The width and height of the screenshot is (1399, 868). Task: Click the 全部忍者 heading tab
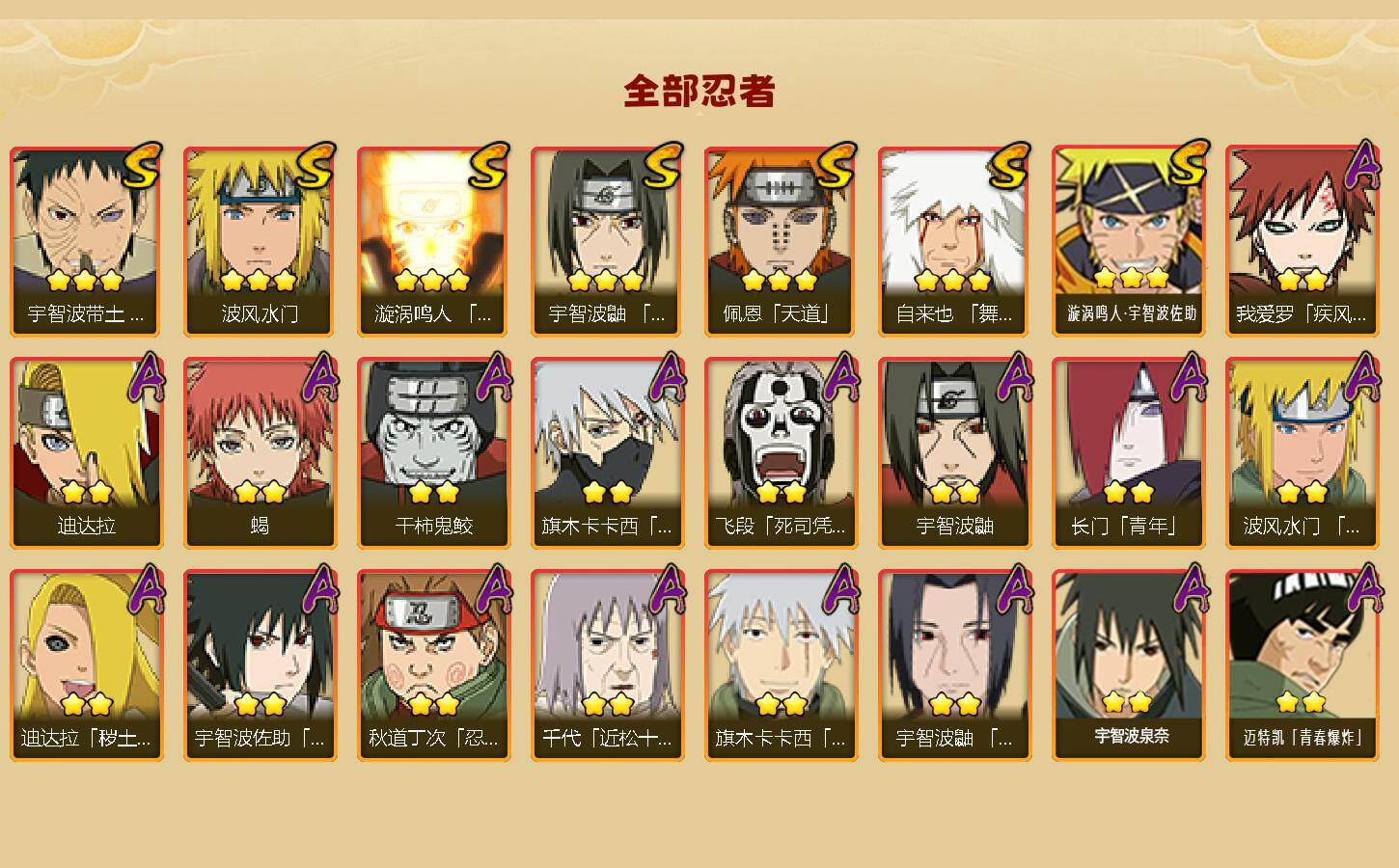pos(699,91)
